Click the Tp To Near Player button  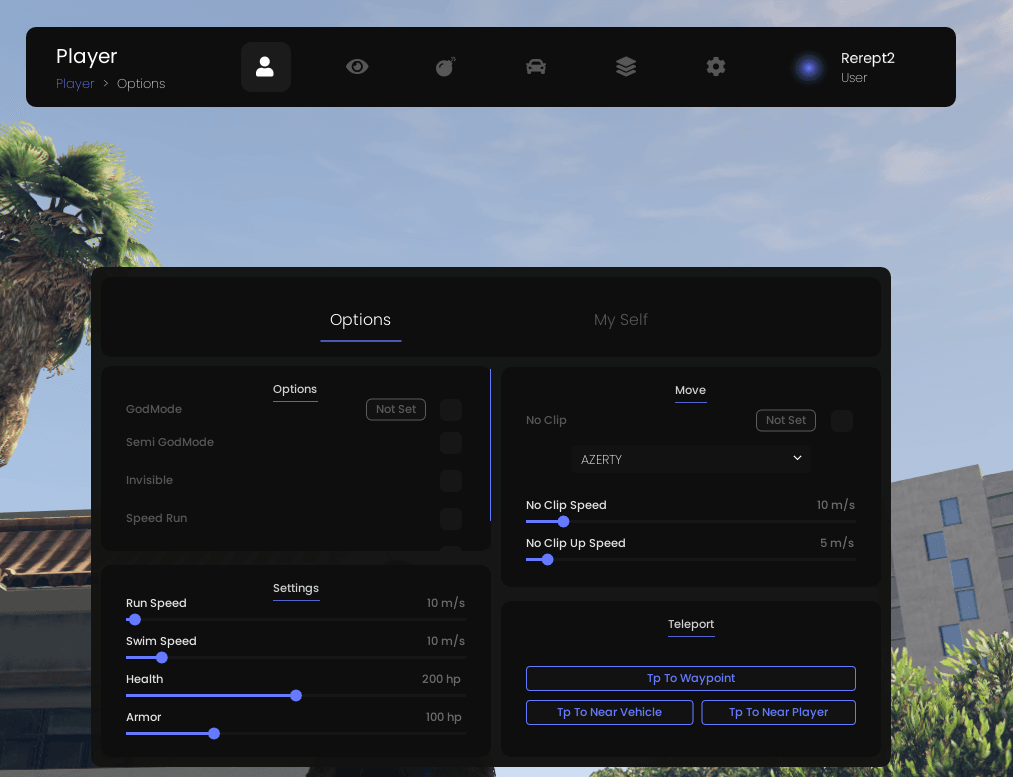coord(778,712)
